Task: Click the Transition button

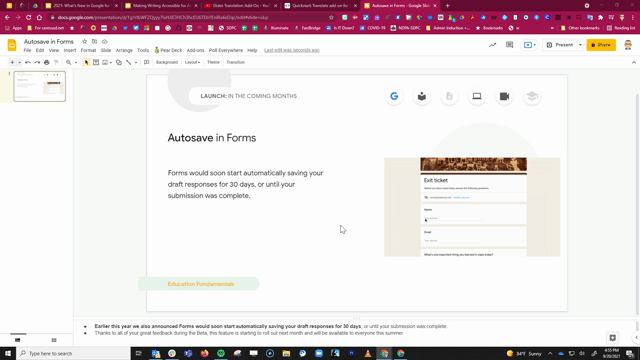Action: (236, 62)
